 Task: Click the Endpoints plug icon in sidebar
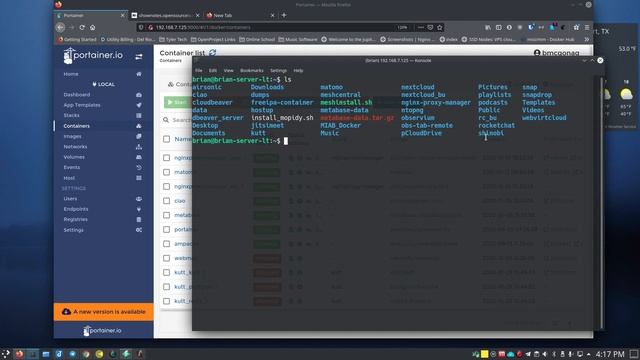(139, 209)
